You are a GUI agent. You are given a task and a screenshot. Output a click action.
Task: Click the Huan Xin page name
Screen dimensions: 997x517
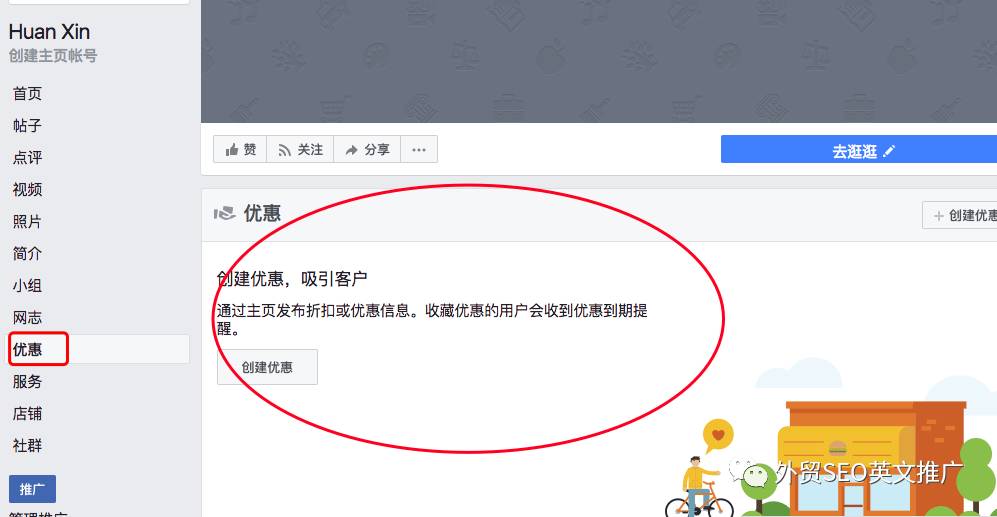click(49, 31)
